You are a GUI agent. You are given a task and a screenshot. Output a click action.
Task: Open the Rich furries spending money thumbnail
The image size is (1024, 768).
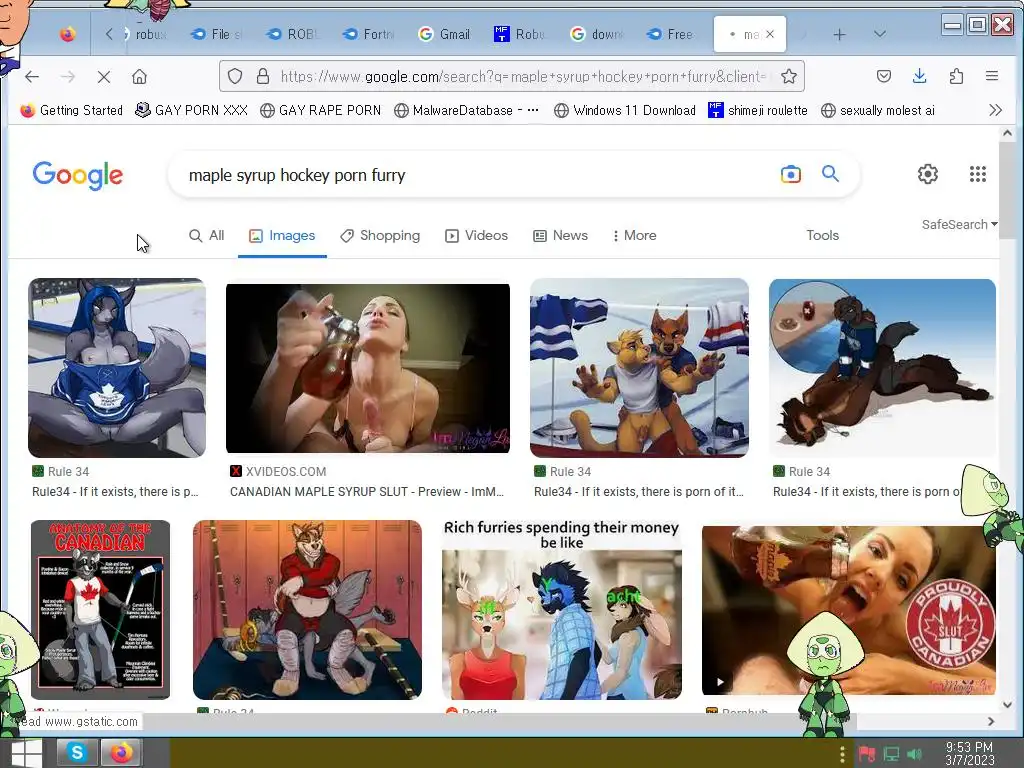point(562,609)
